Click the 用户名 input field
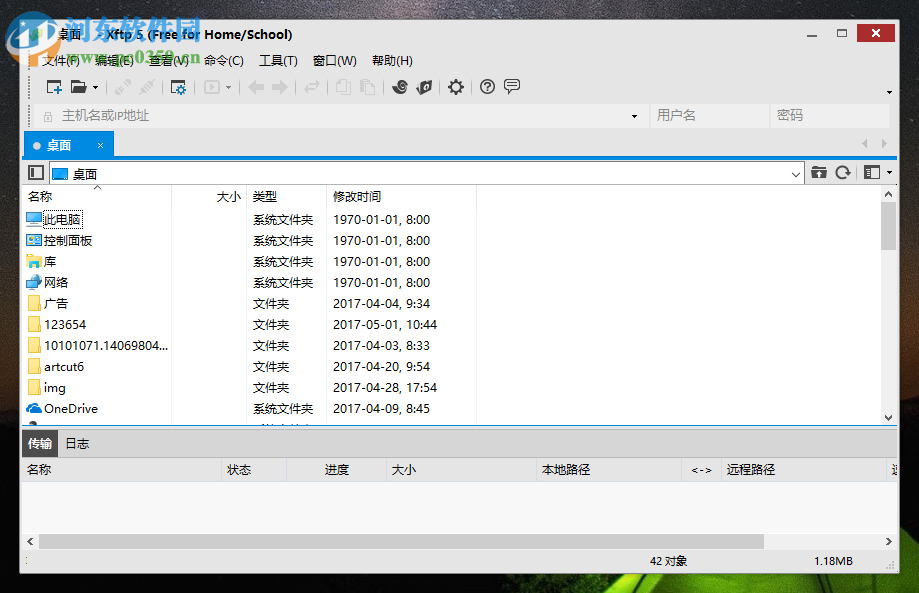 tap(710, 116)
